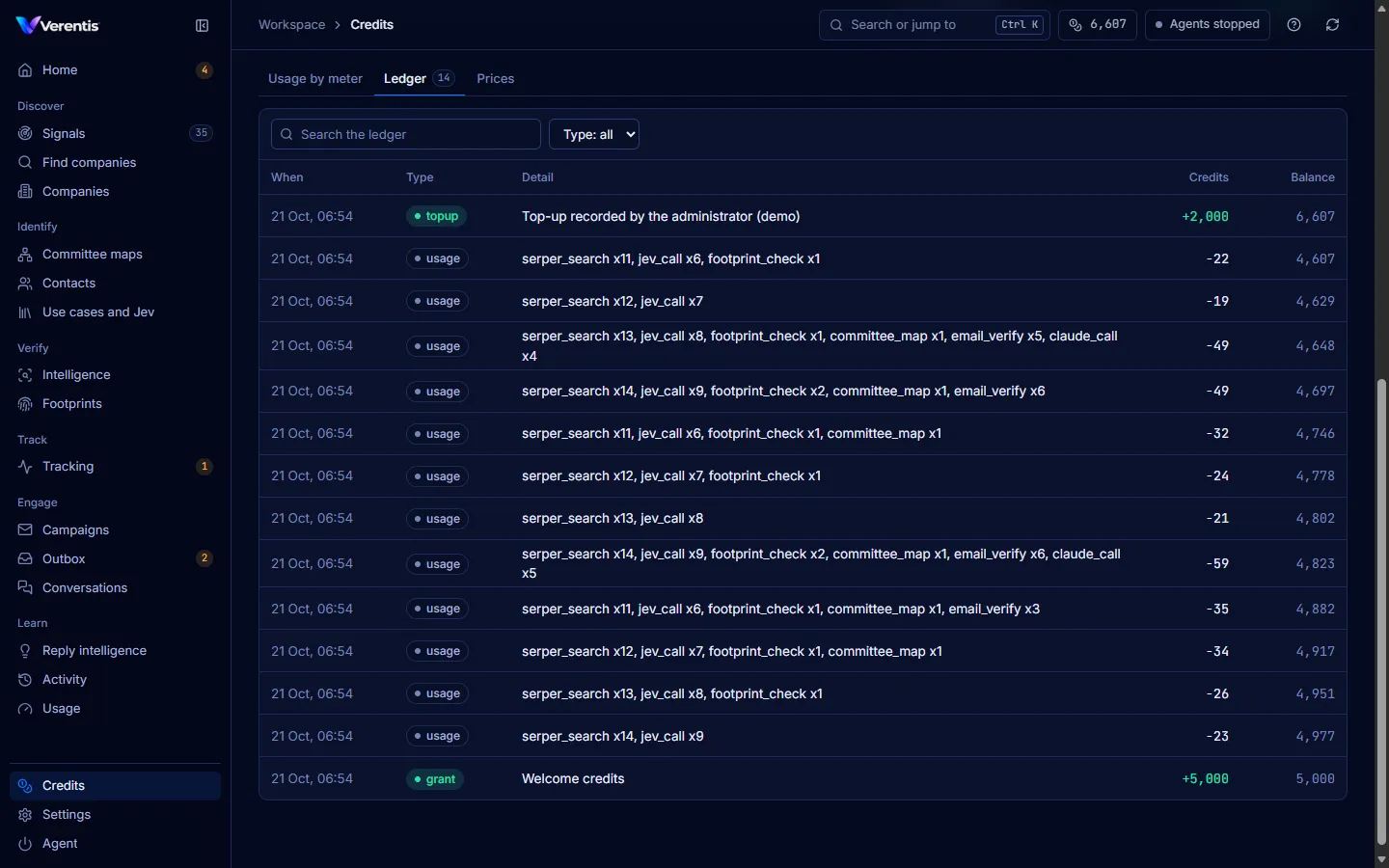Screen dimensions: 1389x868
Task: Click the Verentis logo
Action: point(58,25)
